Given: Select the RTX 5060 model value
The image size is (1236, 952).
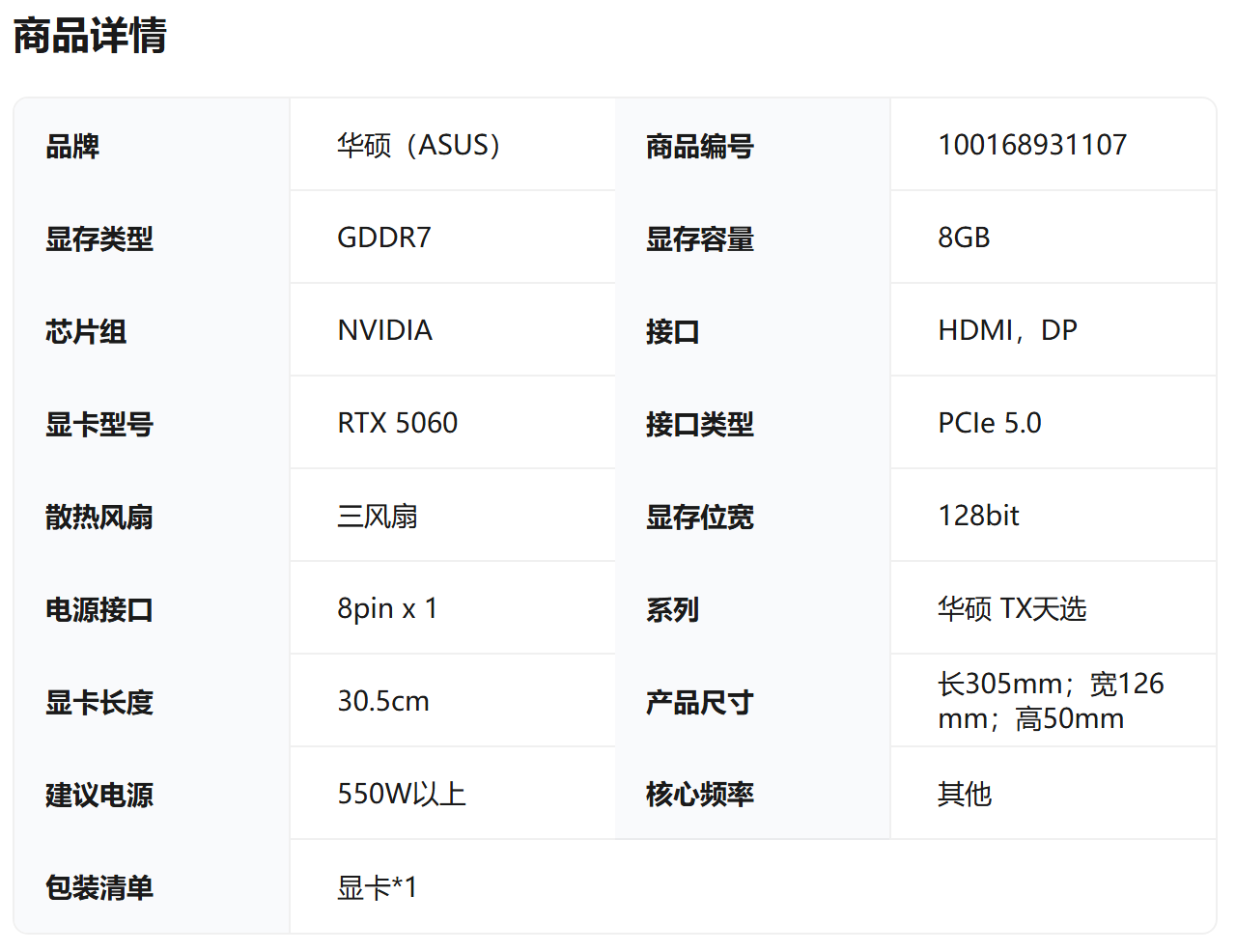Looking at the screenshot, I should click(x=397, y=423).
